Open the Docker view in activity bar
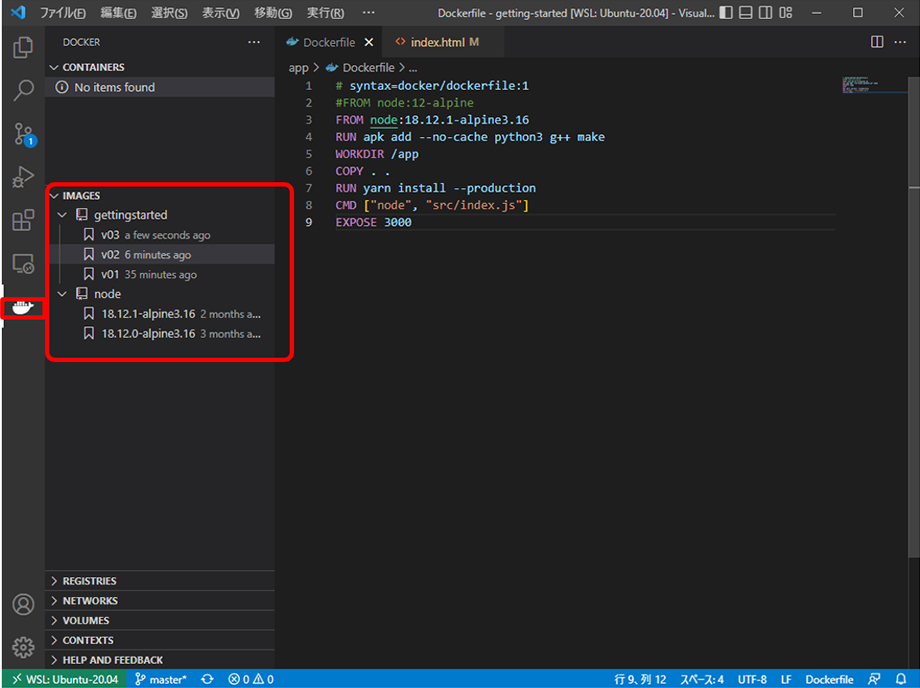 (x=23, y=307)
